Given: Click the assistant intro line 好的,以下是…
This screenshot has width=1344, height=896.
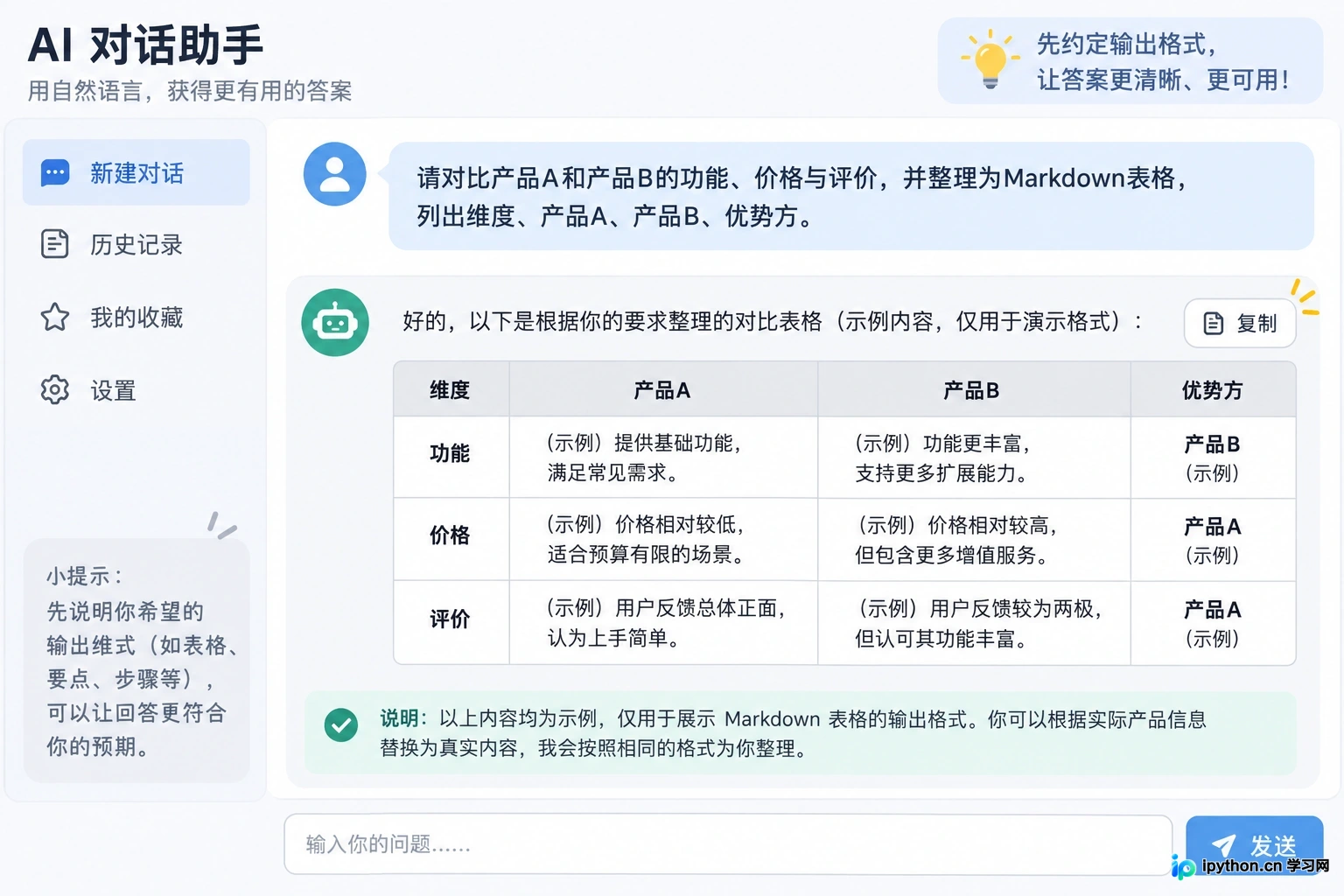Looking at the screenshot, I should point(772,322).
